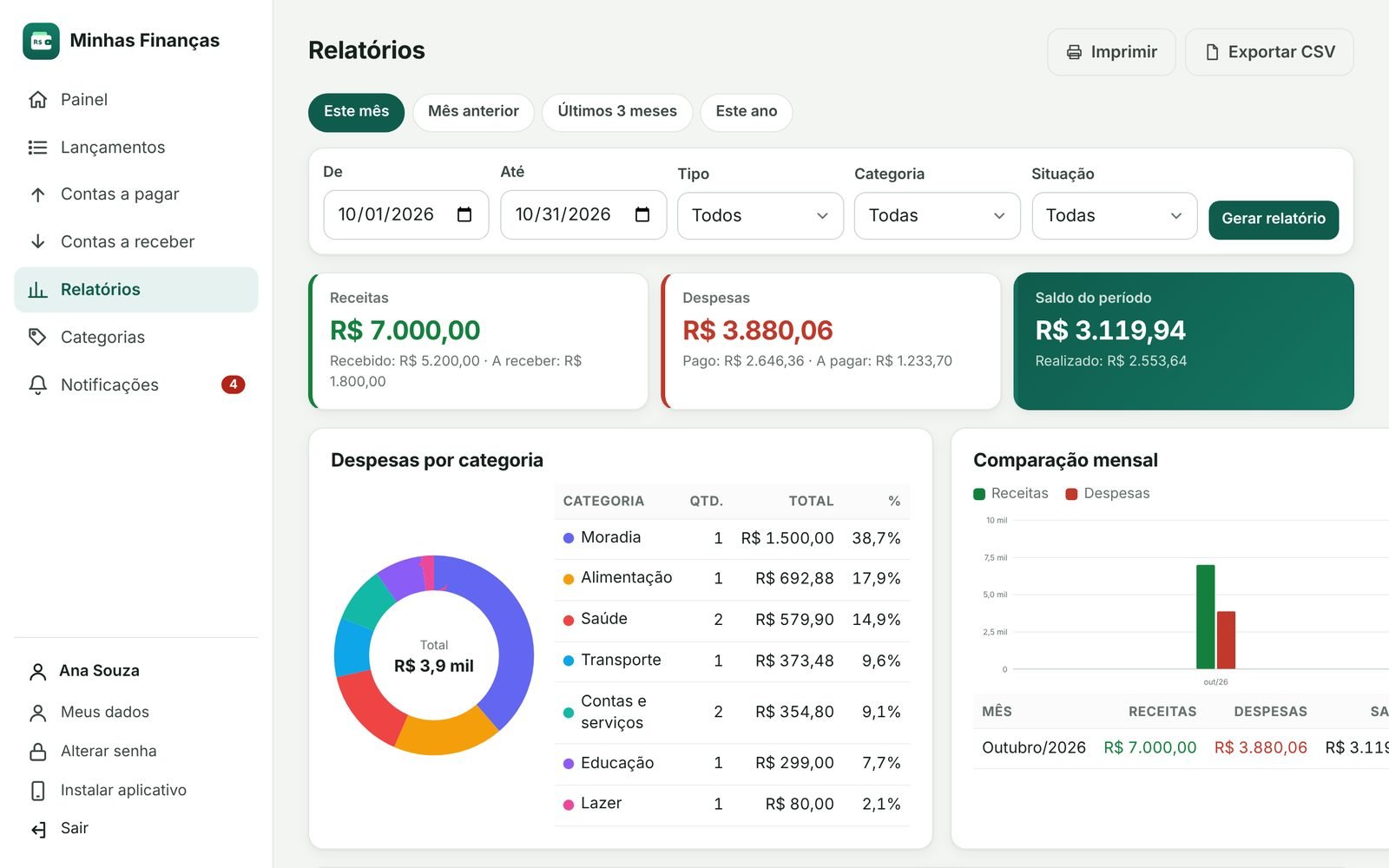Click the Transporte 9,6% percentage
The image size is (1389, 868).
[881, 661]
